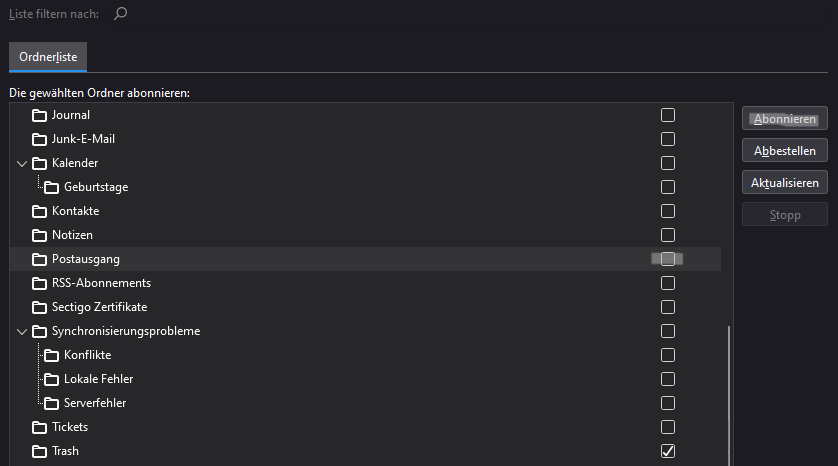Select the Ordnerliste tab

(x=48, y=57)
